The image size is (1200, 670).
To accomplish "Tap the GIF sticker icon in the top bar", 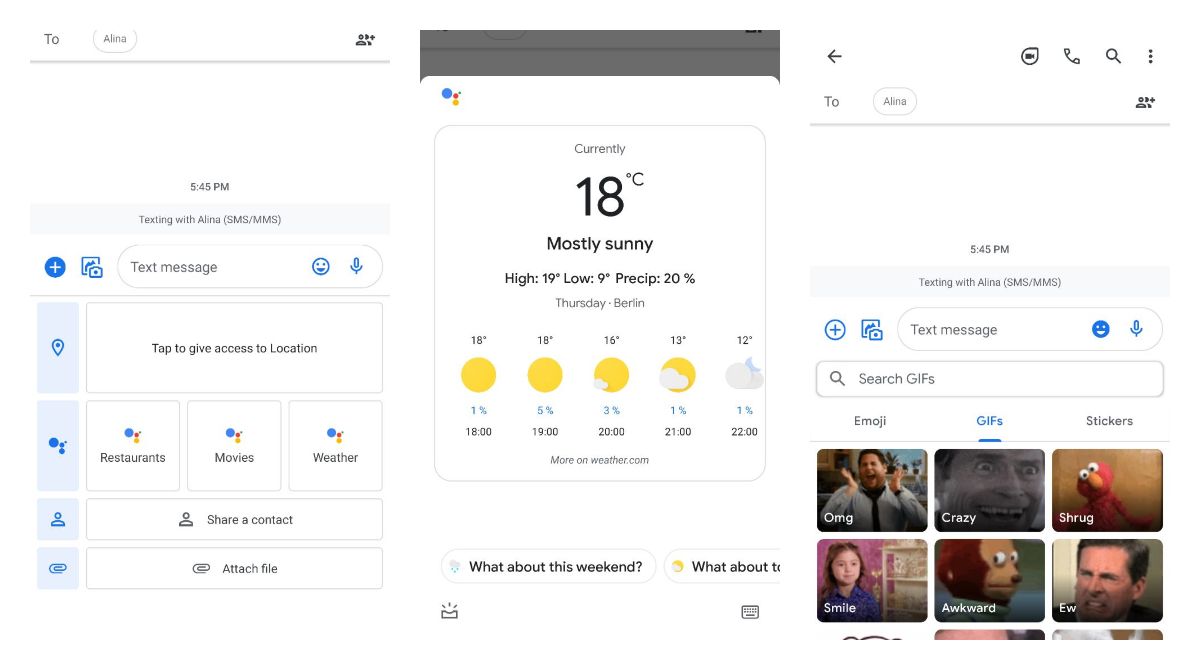I will (x=1029, y=56).
